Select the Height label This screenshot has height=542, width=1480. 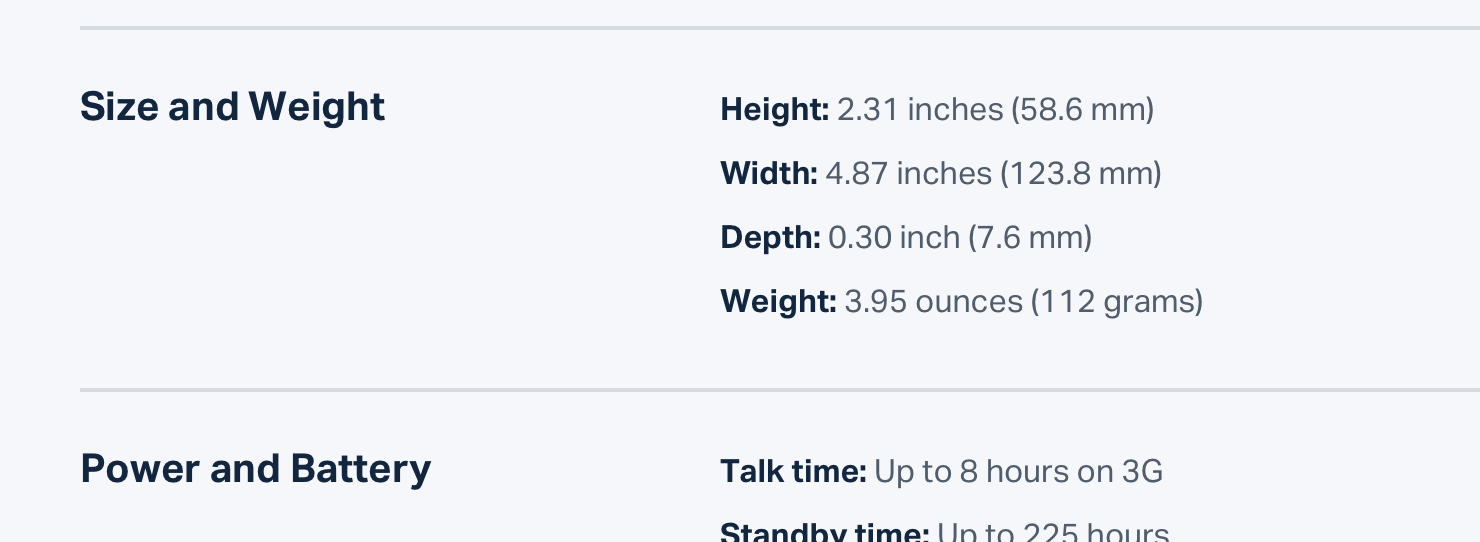(775, 109)
